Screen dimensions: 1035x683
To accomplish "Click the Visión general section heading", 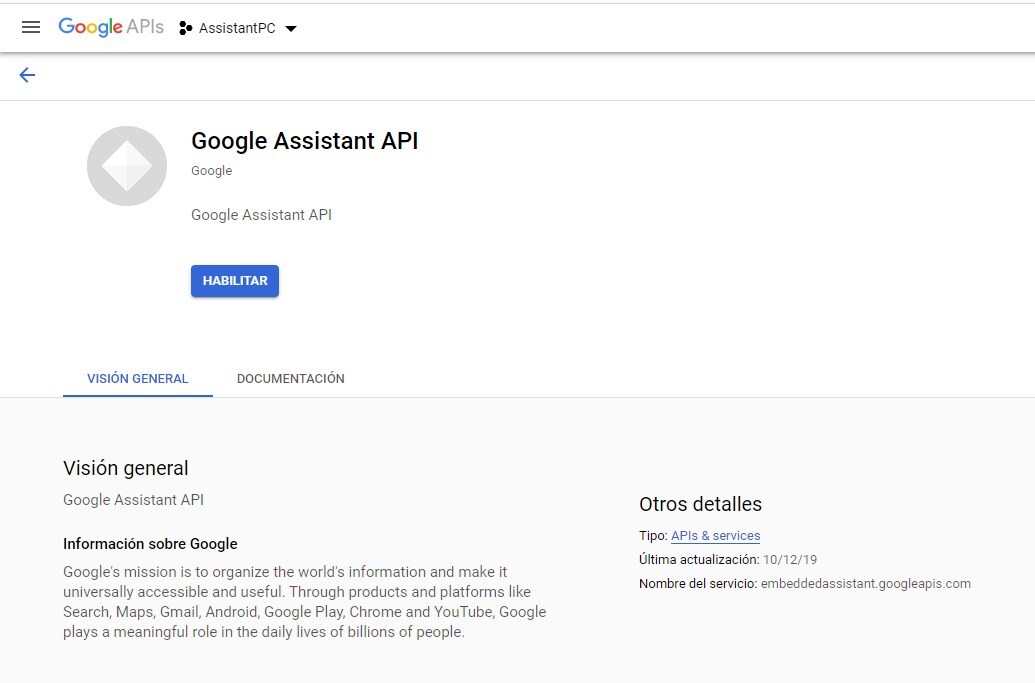I will [125, 468].
